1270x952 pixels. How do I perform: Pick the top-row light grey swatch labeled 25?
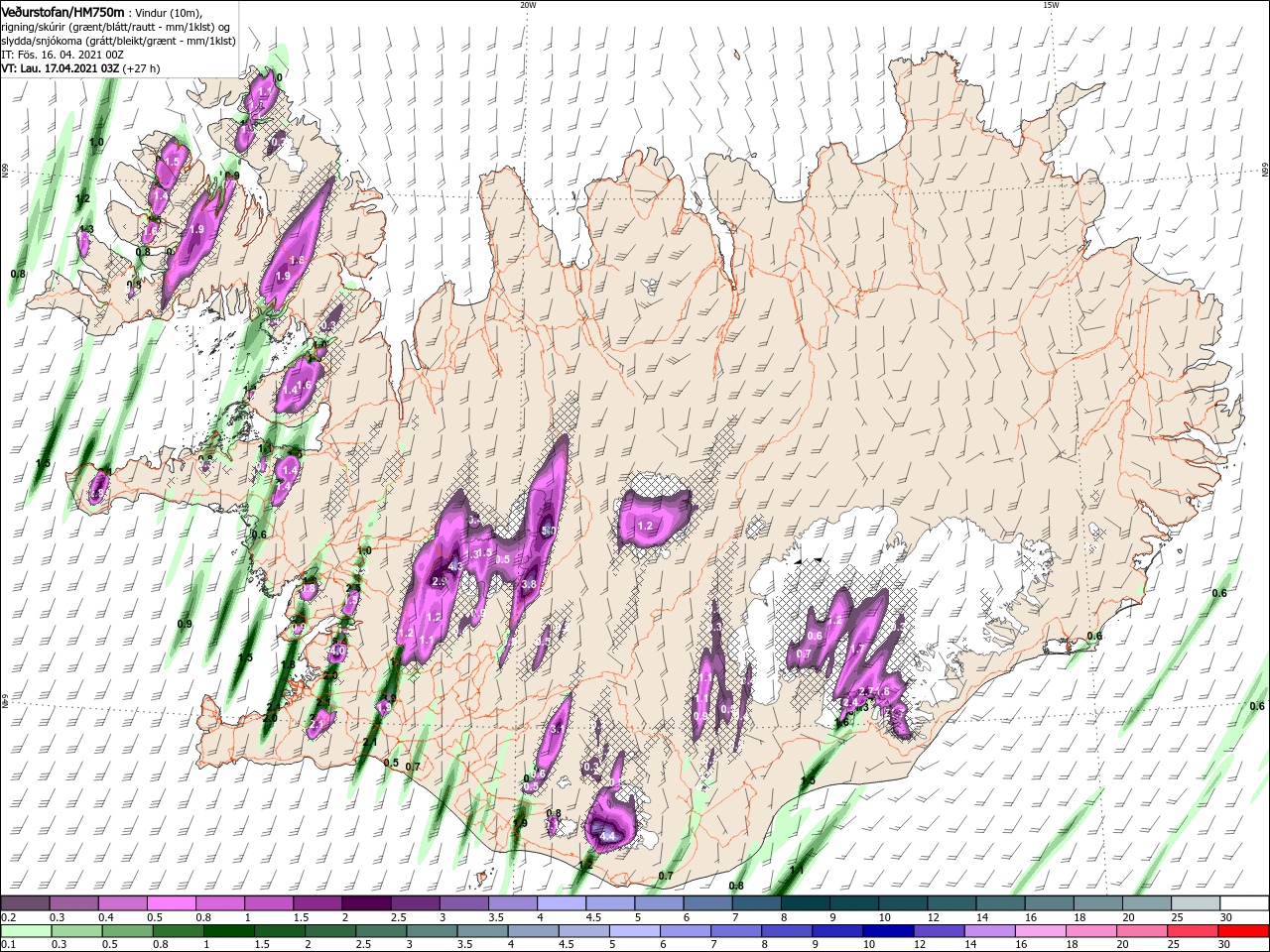point(1194,902)
